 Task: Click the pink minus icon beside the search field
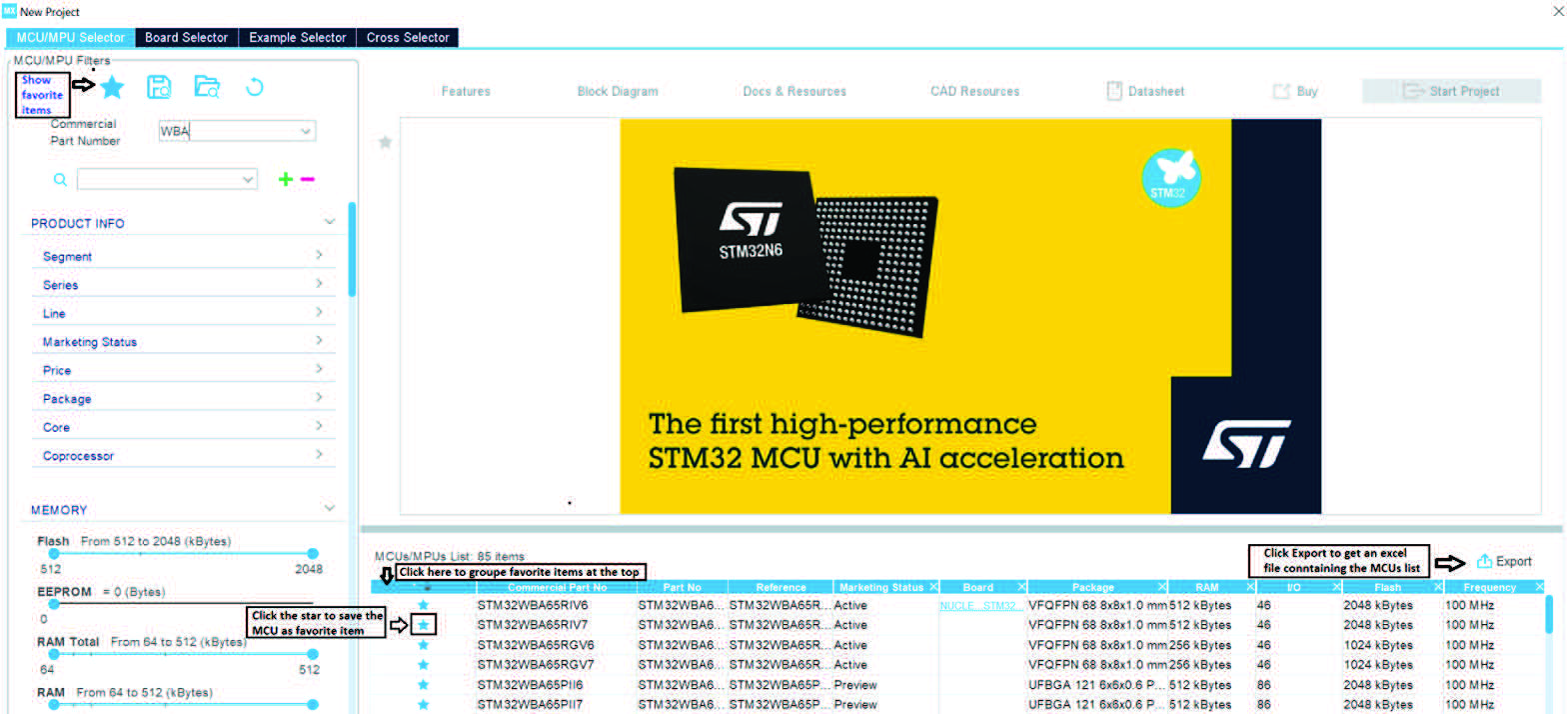tap(308, 179)
